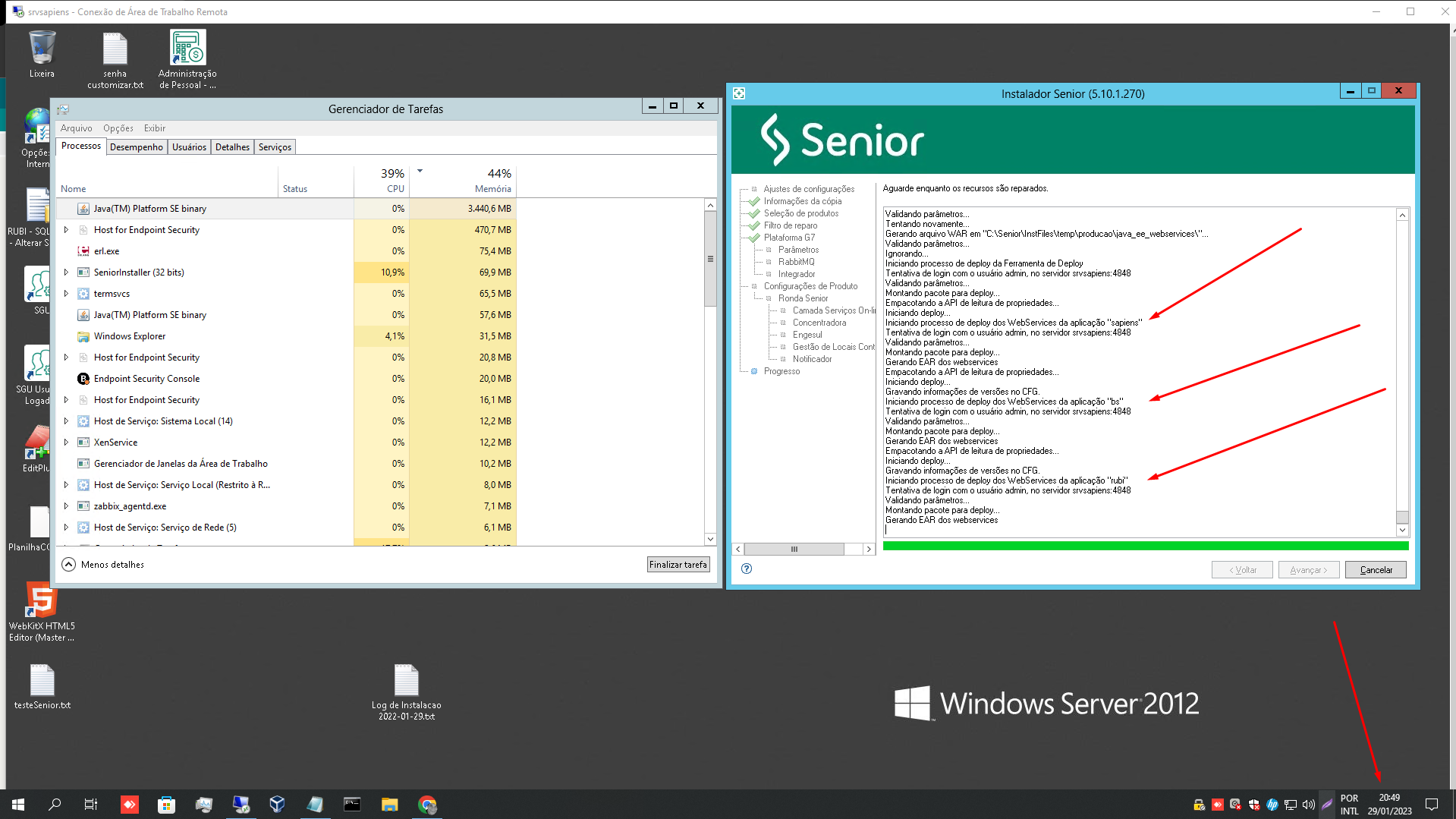The width and height of the screenshot is (1456, 819).
Task: Switch to the Usuários tab
Action: coord(189,147)
